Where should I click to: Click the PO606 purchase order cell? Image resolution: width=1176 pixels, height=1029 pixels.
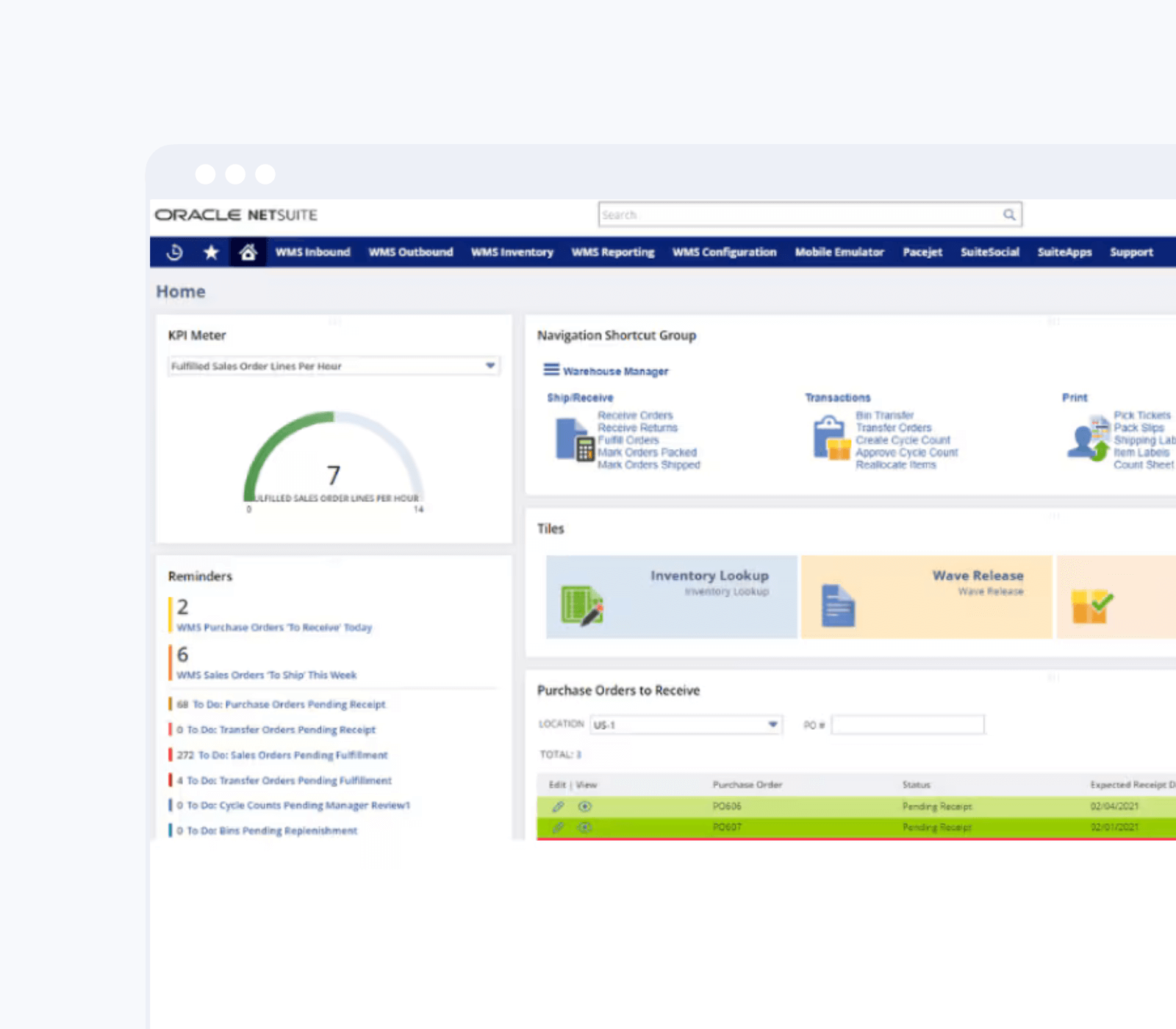[727, 806]
